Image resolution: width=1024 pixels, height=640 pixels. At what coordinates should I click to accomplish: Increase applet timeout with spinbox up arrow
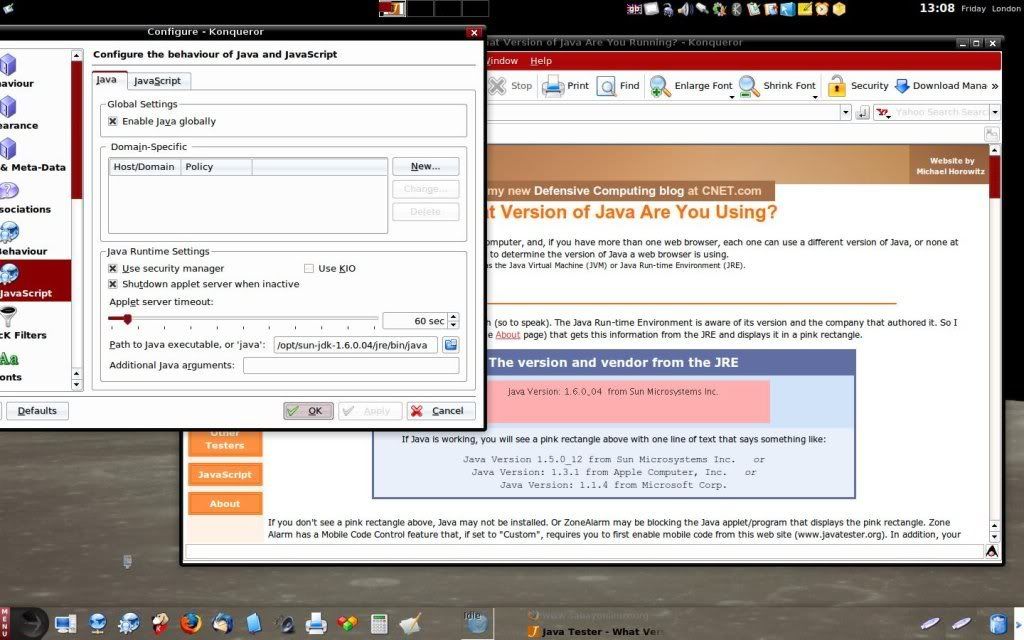454,317
